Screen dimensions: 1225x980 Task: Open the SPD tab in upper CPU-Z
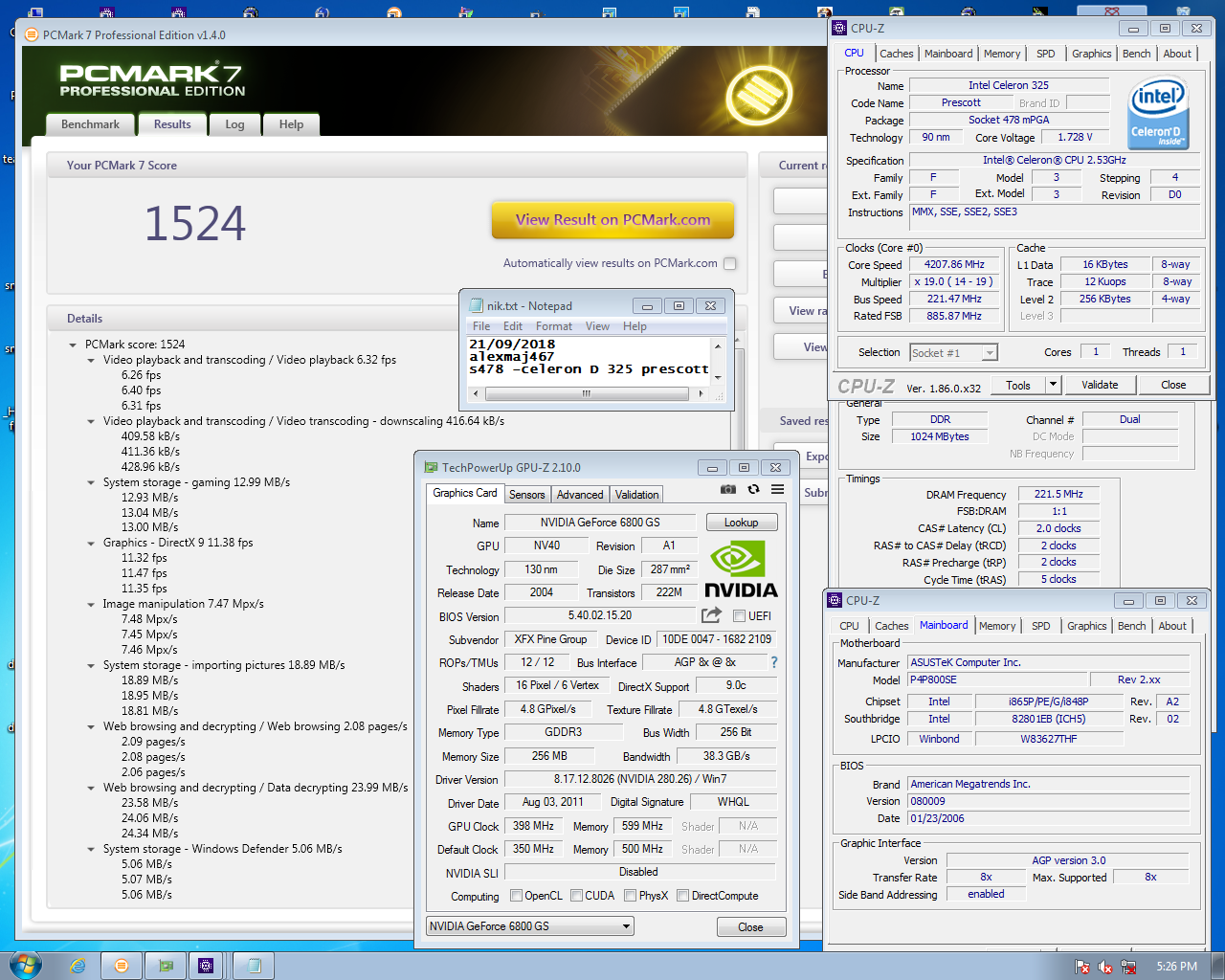coord(1046,54)
